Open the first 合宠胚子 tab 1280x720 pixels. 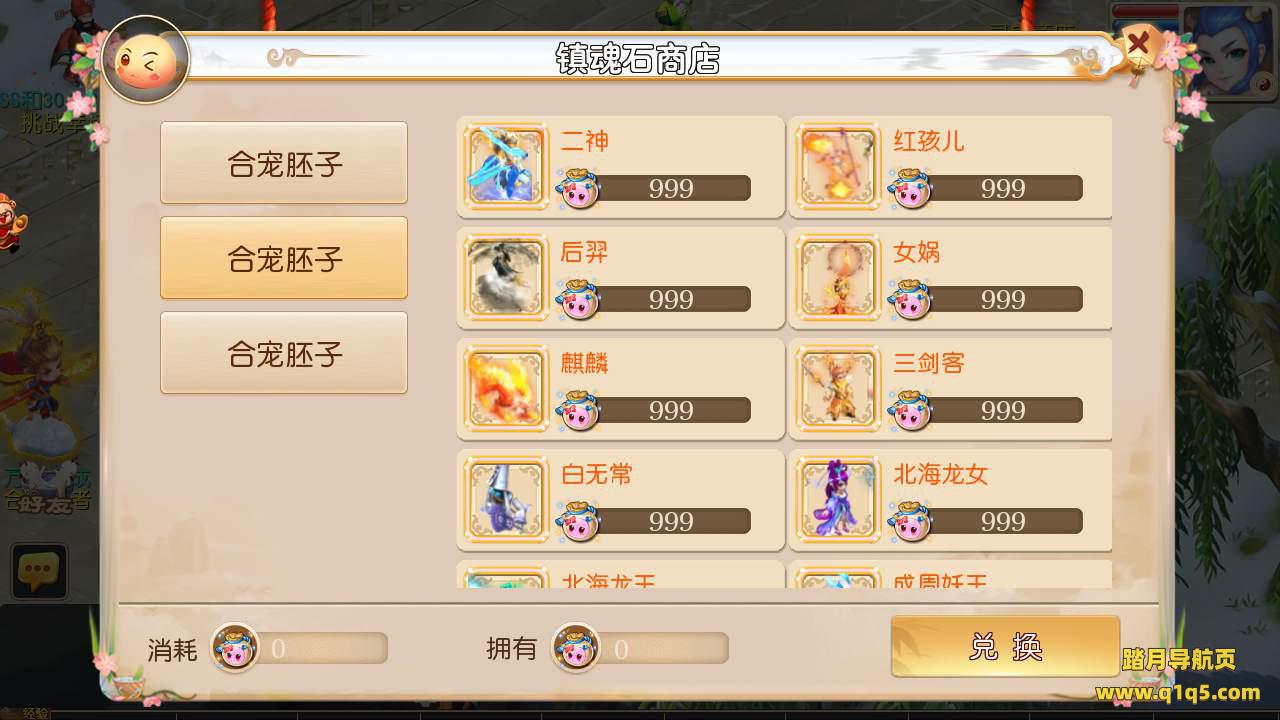point(284,163)
